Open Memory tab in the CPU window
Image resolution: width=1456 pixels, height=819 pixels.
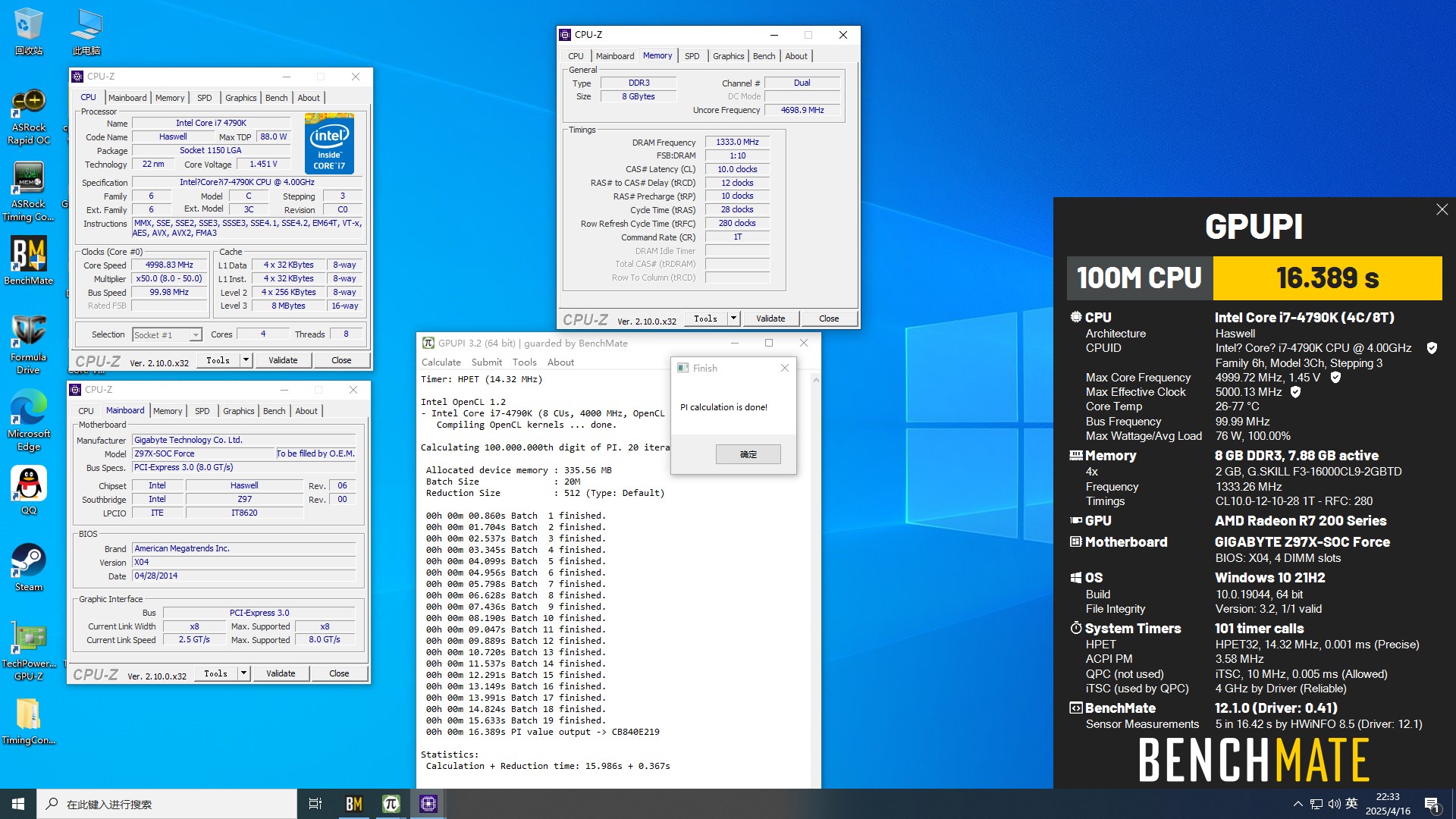pos(170,98)
